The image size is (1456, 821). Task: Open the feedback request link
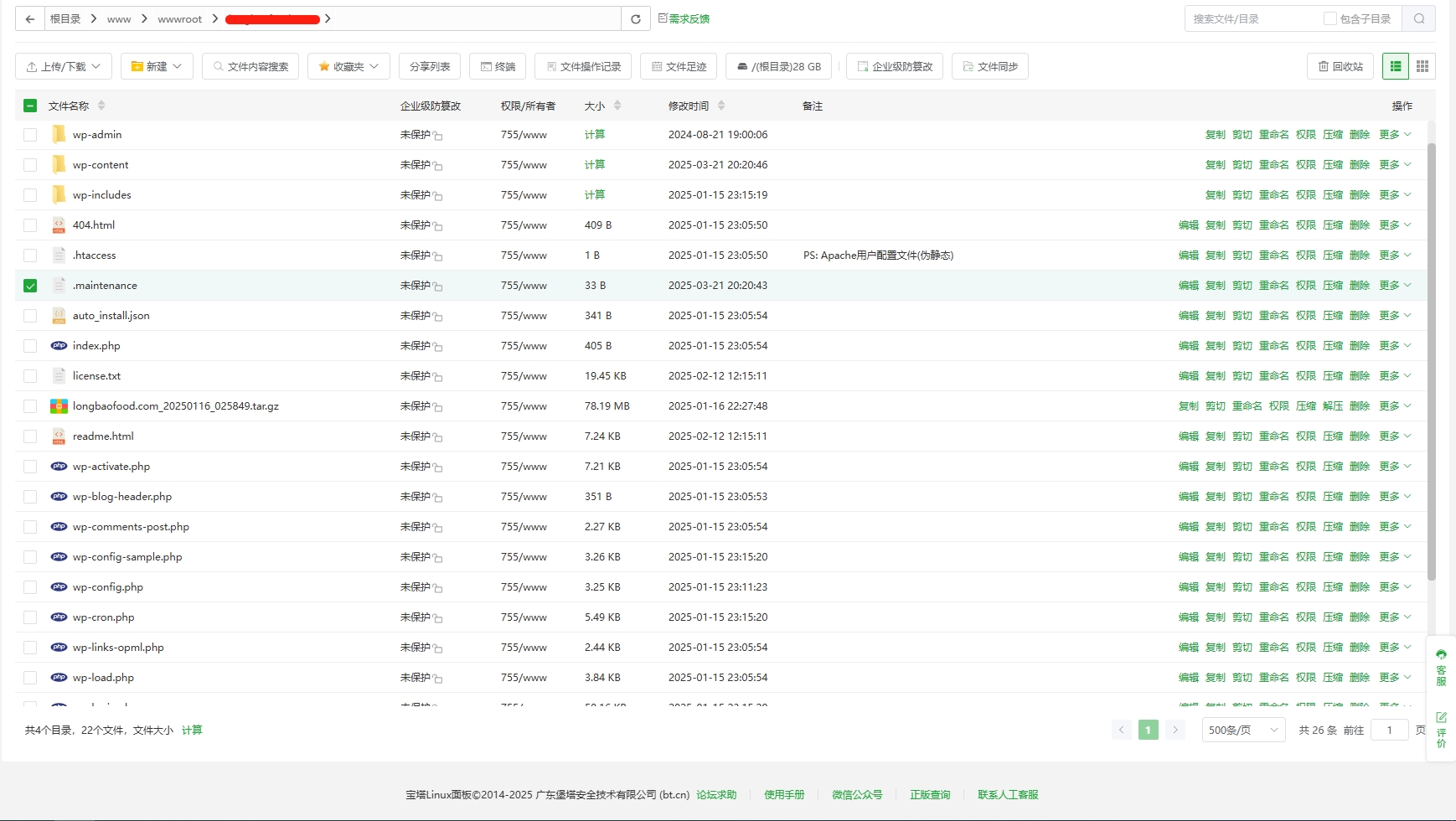(684, 18)
